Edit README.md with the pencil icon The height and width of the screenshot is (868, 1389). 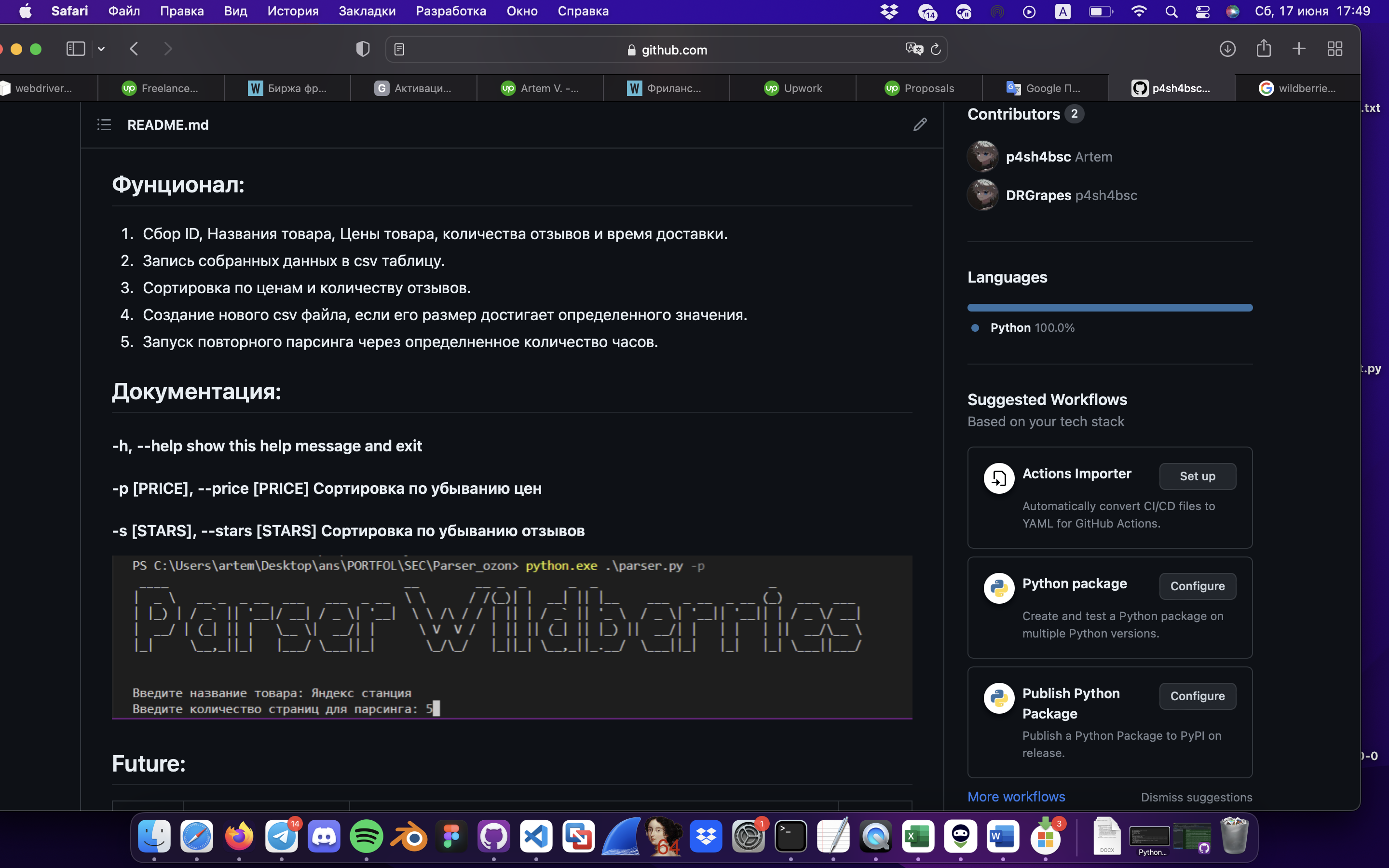[x=920, y=124]
